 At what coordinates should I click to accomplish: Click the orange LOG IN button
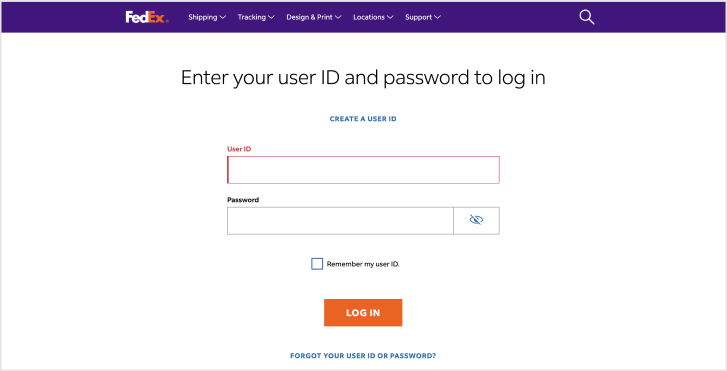[x=363, y=313]
